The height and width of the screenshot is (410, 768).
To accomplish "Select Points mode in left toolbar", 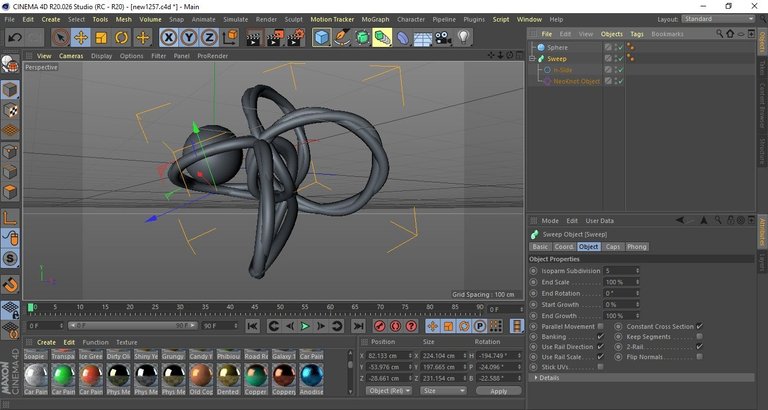I will (x=10, y=151).
